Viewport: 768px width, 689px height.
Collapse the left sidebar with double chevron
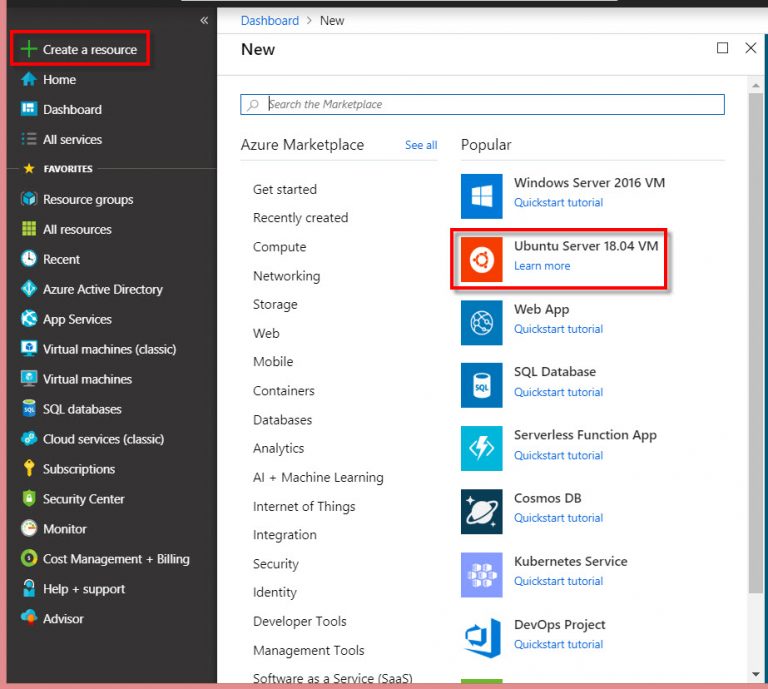click(204, 20)
